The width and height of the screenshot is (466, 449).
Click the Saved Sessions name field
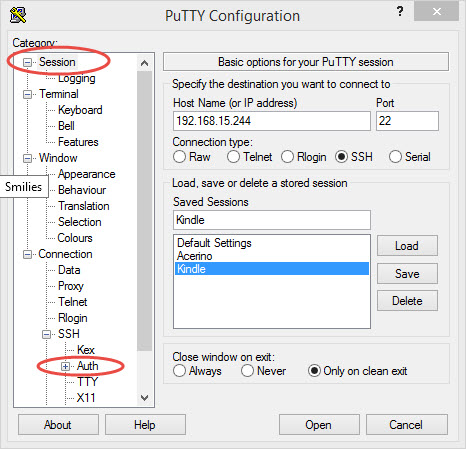click(272, 220)
